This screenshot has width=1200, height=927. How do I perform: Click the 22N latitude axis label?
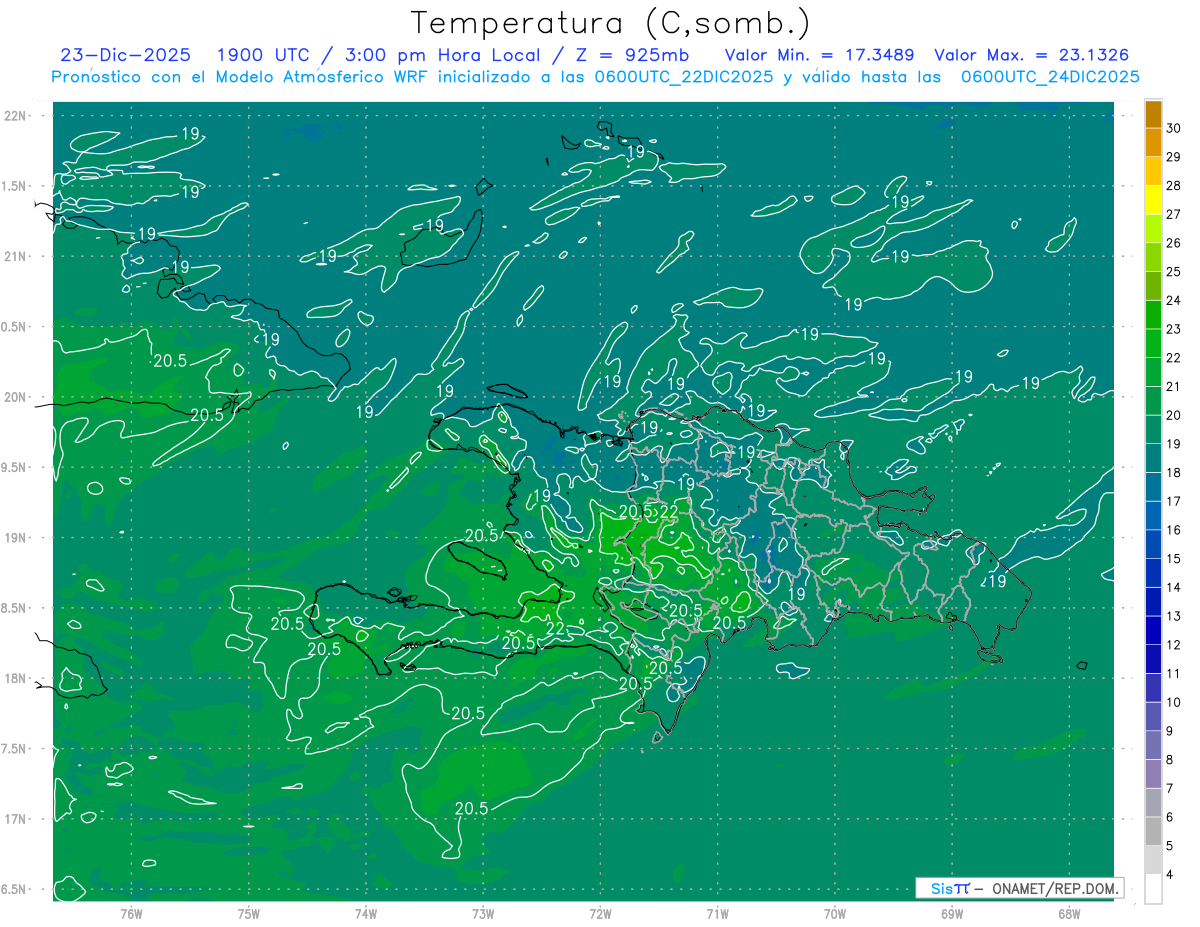17,115
